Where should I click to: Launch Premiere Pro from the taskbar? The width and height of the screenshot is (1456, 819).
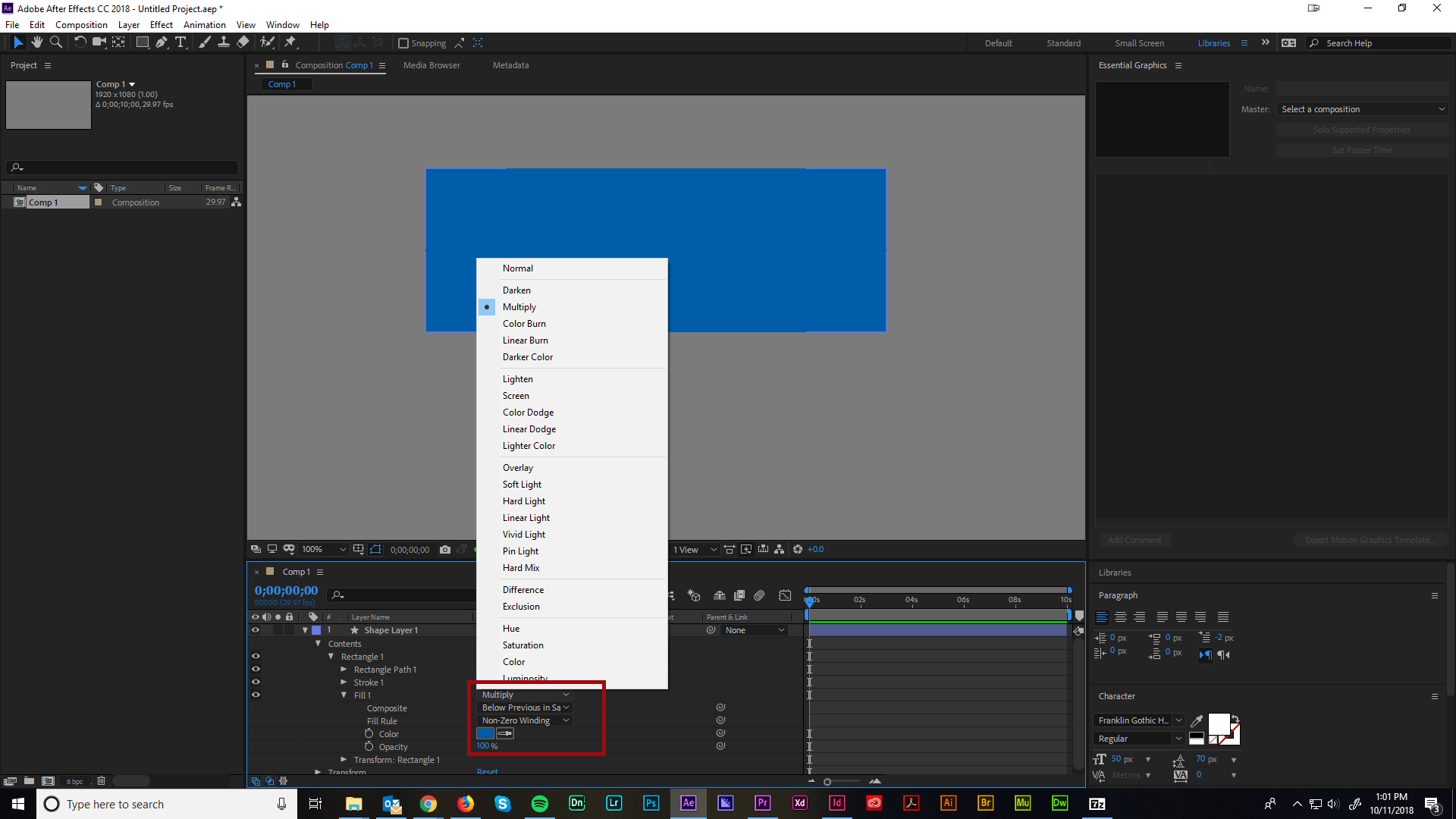(763, 803)
